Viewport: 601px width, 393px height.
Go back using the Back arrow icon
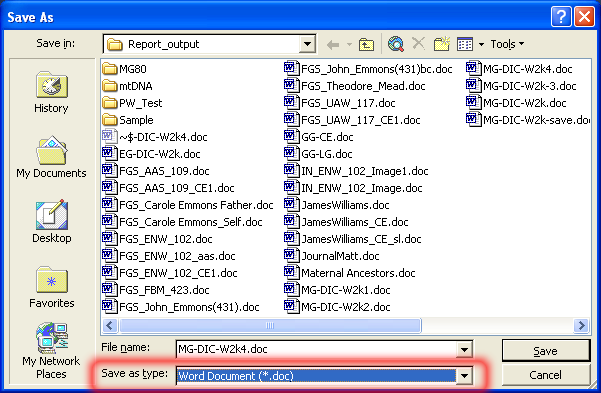[x=333, y=44]
